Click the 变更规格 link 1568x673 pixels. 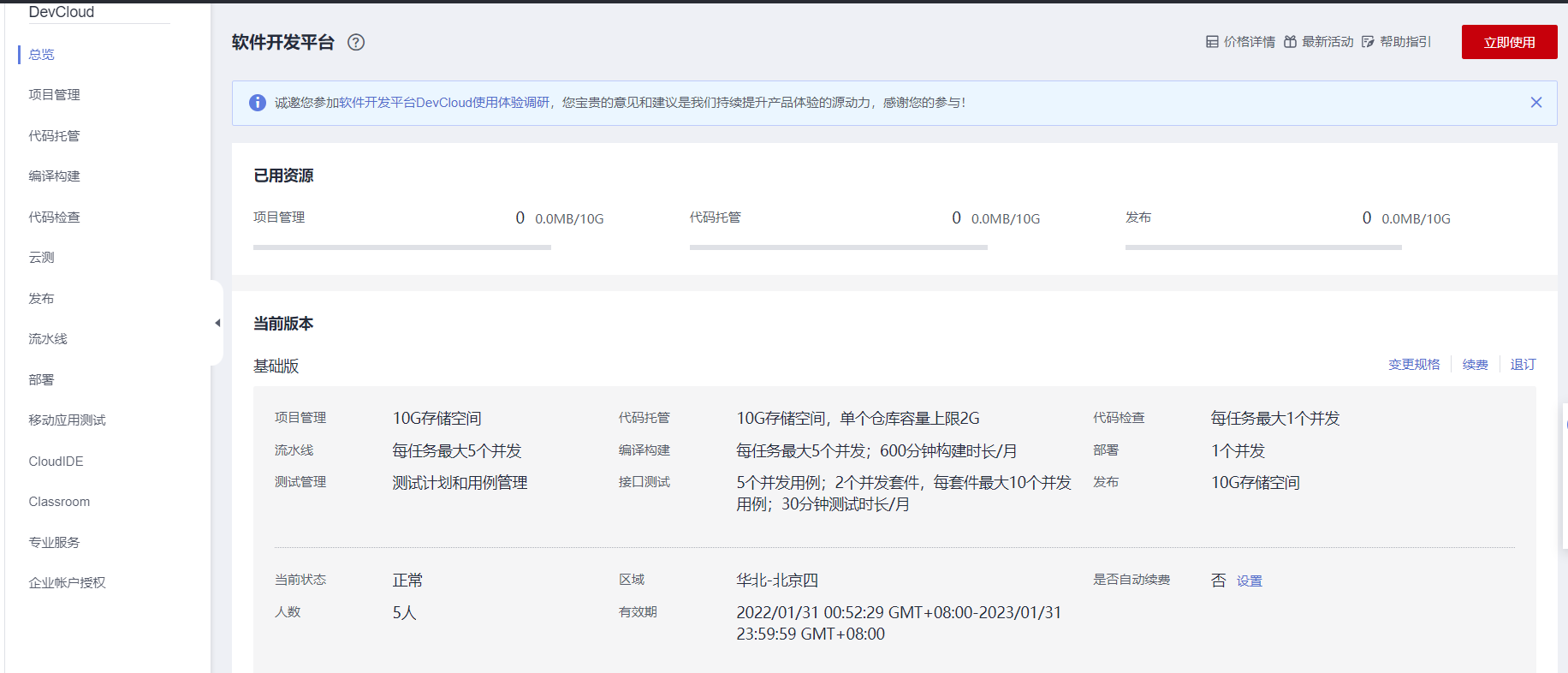[1414, 364]
